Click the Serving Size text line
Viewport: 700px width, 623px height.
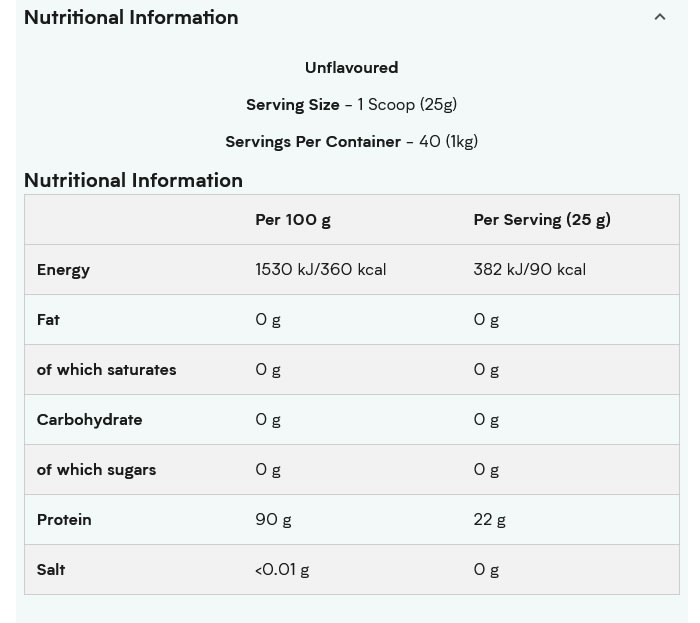pyautogui.click(x=351, y=104)
